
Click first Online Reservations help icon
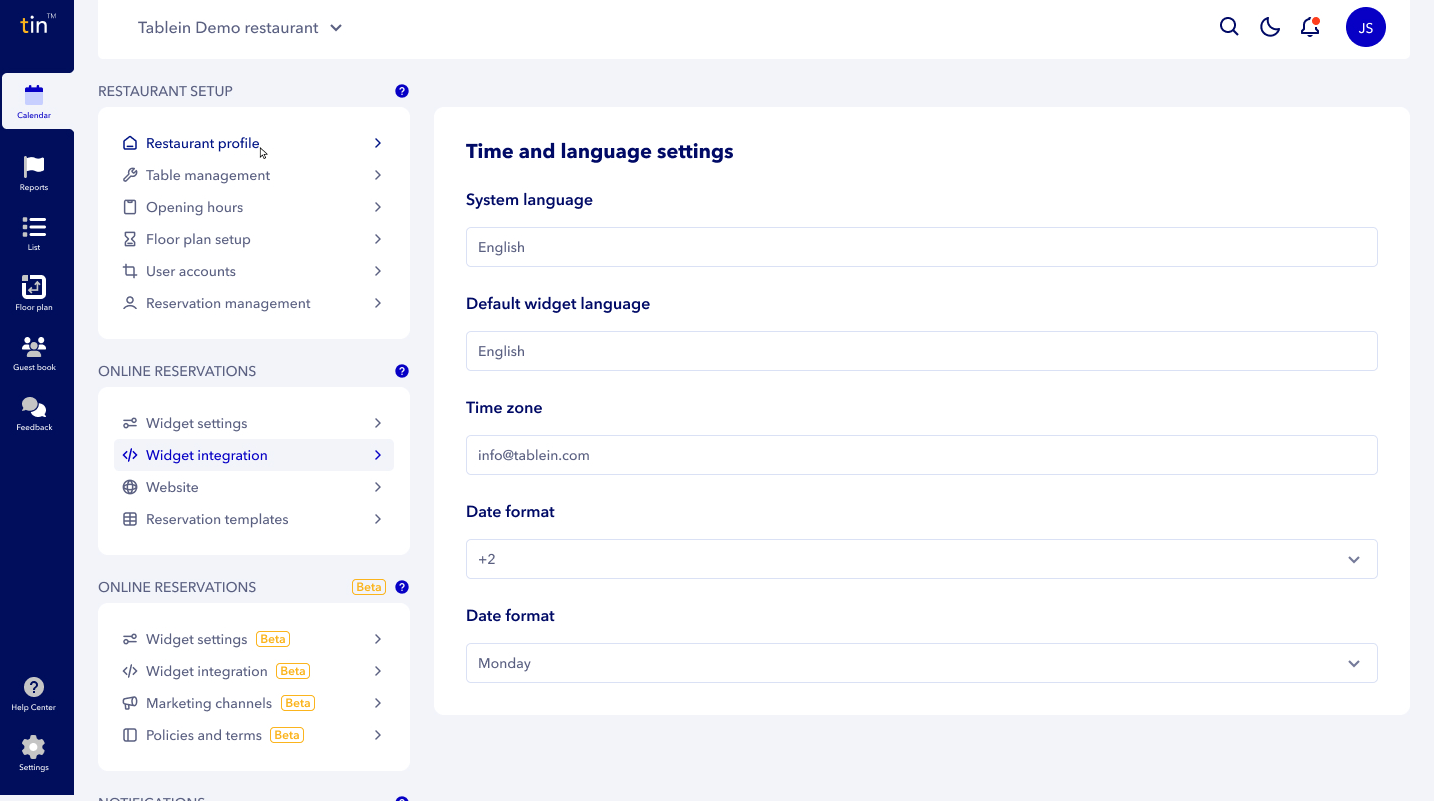point(402,371)
